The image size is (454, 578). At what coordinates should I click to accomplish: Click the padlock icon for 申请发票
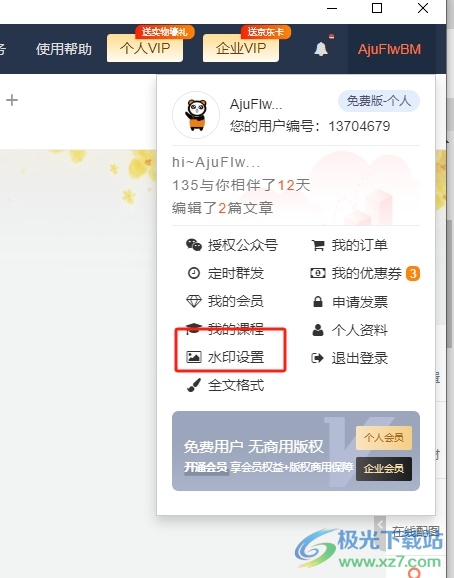point(318,302)
